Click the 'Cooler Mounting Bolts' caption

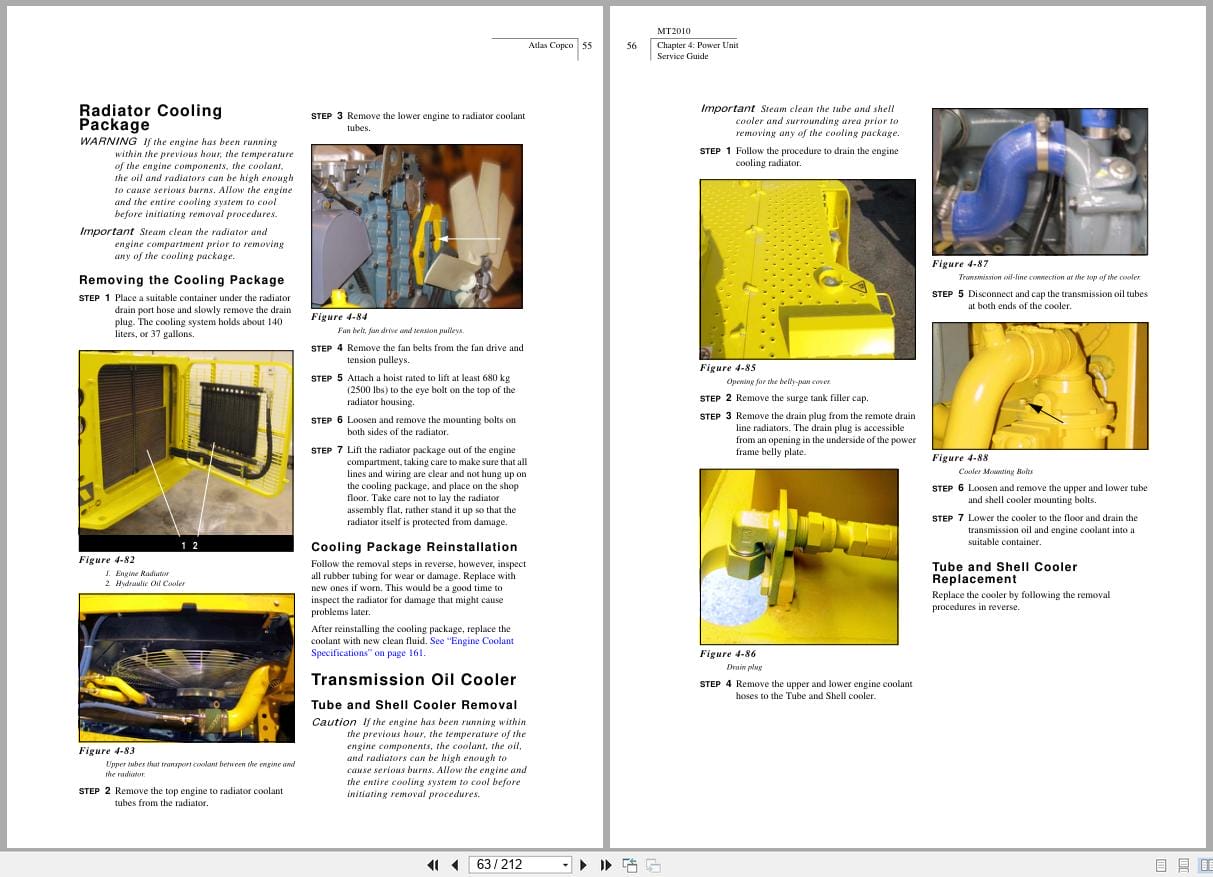coord(996,471)
